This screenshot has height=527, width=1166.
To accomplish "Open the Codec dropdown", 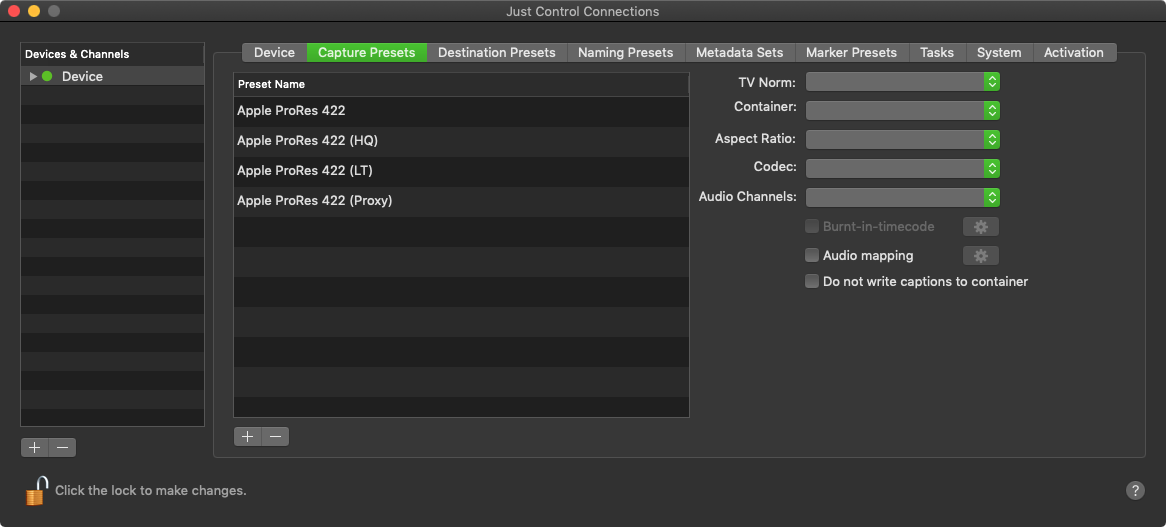I will [x=903, y=169].
